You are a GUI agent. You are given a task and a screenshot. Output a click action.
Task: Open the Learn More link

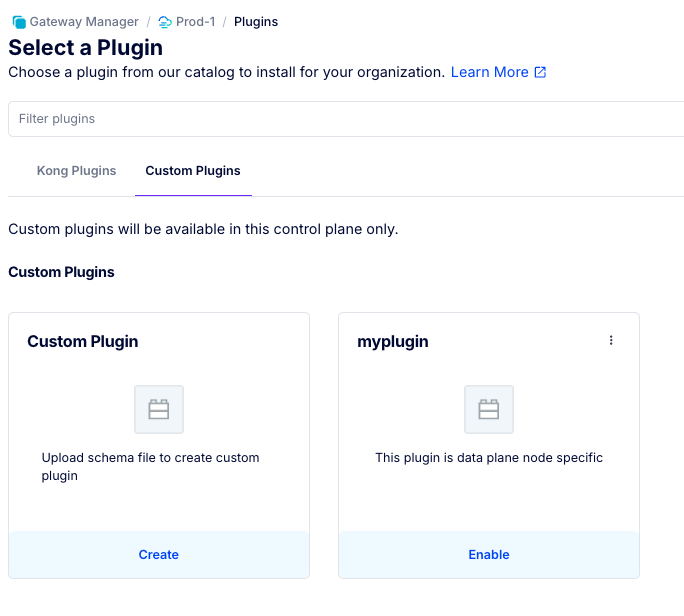point(489,72)
